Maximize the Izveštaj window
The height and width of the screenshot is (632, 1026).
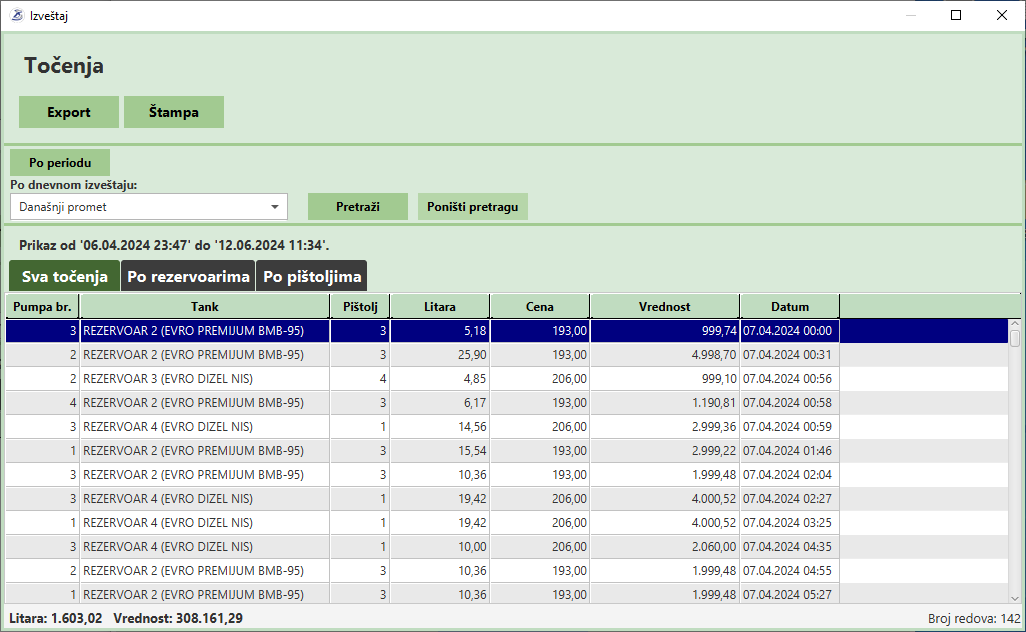(x=956, y=15)
